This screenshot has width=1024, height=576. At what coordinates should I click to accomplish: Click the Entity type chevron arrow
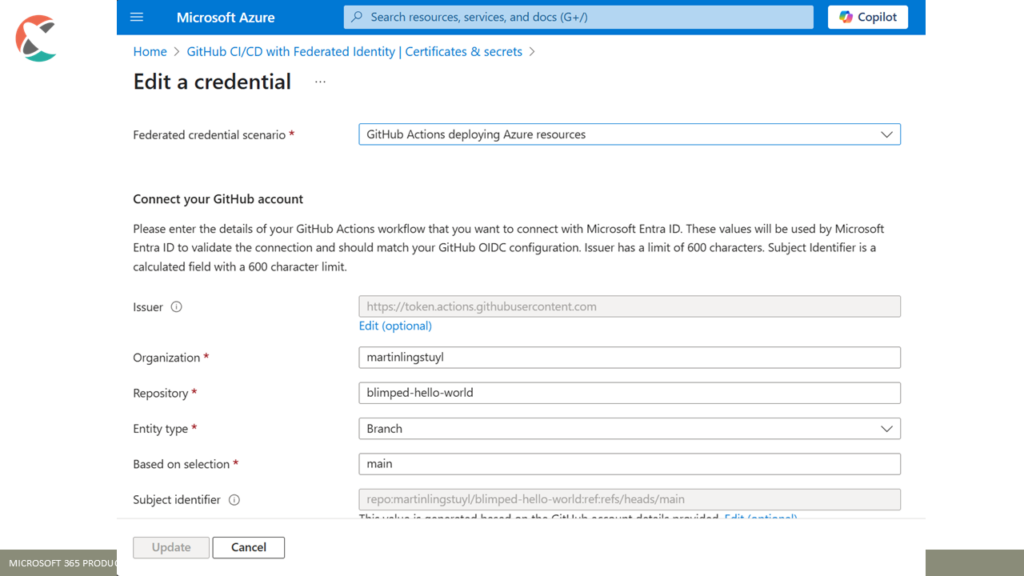(x=886, y=429)
